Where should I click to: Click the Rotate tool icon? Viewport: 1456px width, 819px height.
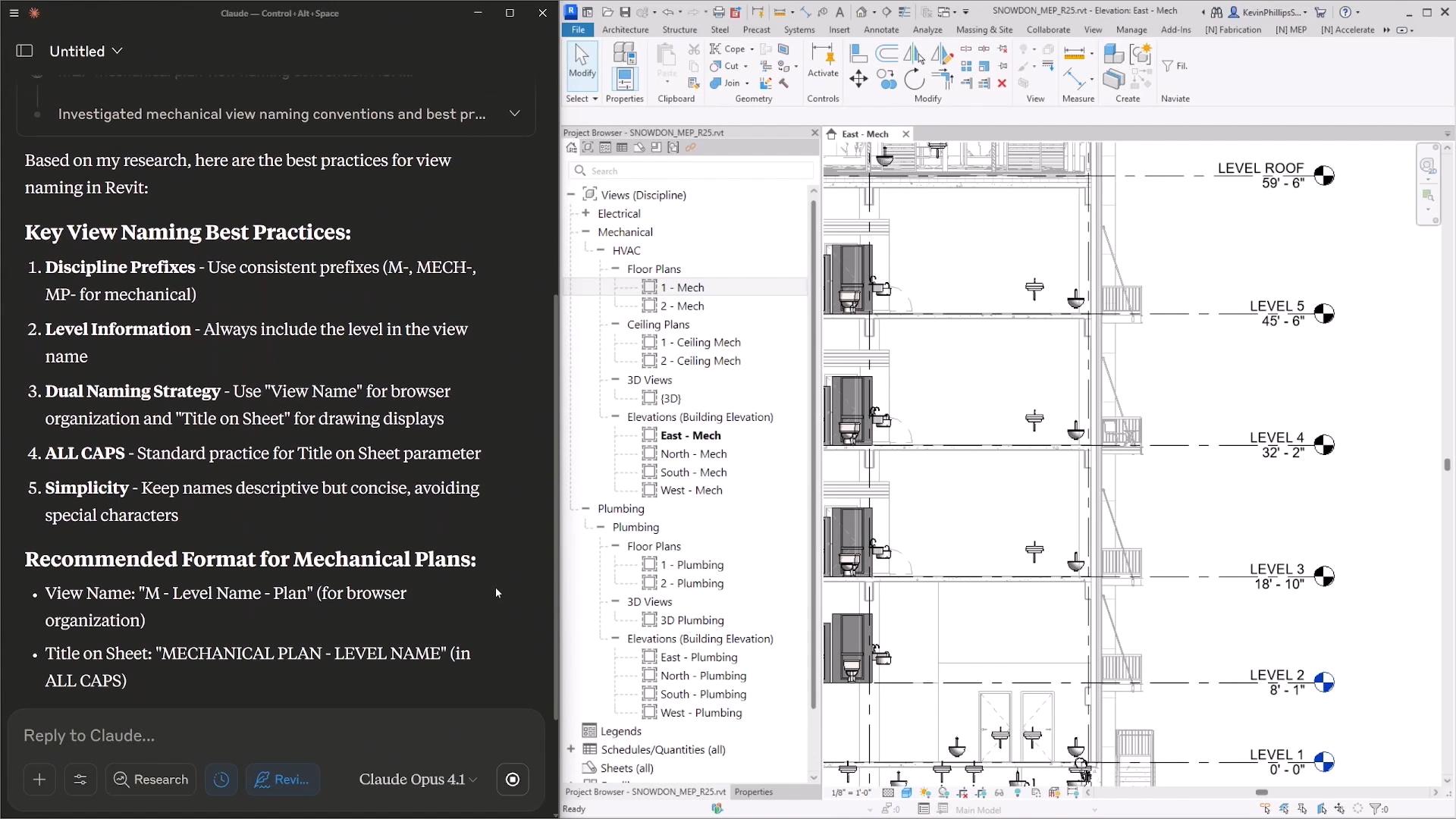pos(915,80)
